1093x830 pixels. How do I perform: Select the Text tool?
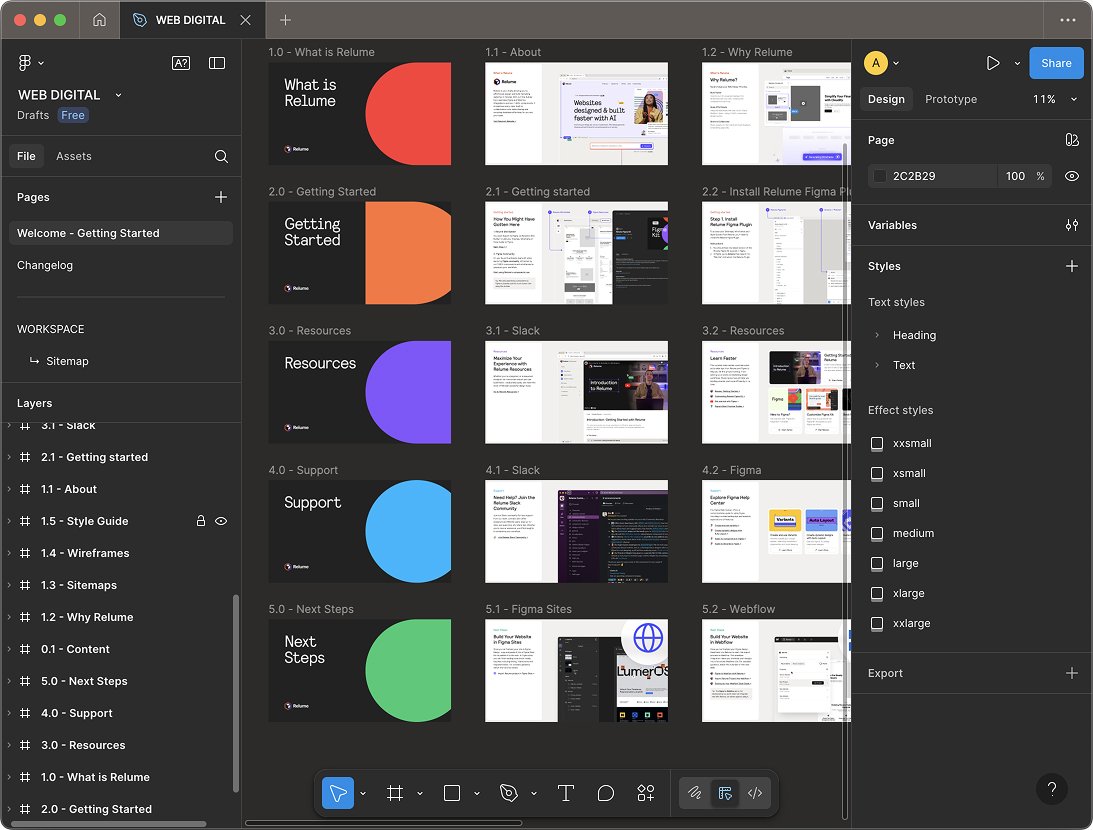point(566,793)
